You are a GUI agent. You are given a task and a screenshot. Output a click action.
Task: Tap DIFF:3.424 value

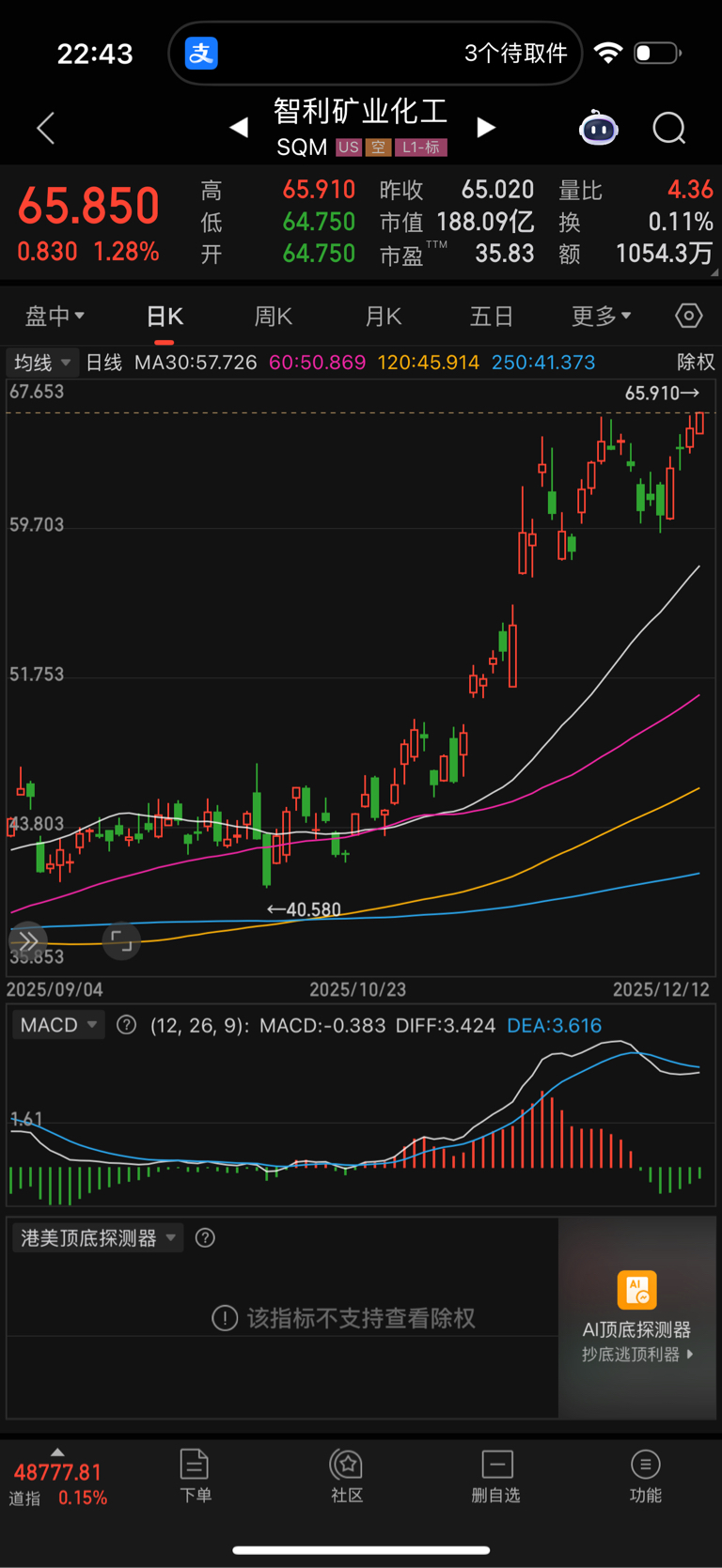tap(446, 1025)
